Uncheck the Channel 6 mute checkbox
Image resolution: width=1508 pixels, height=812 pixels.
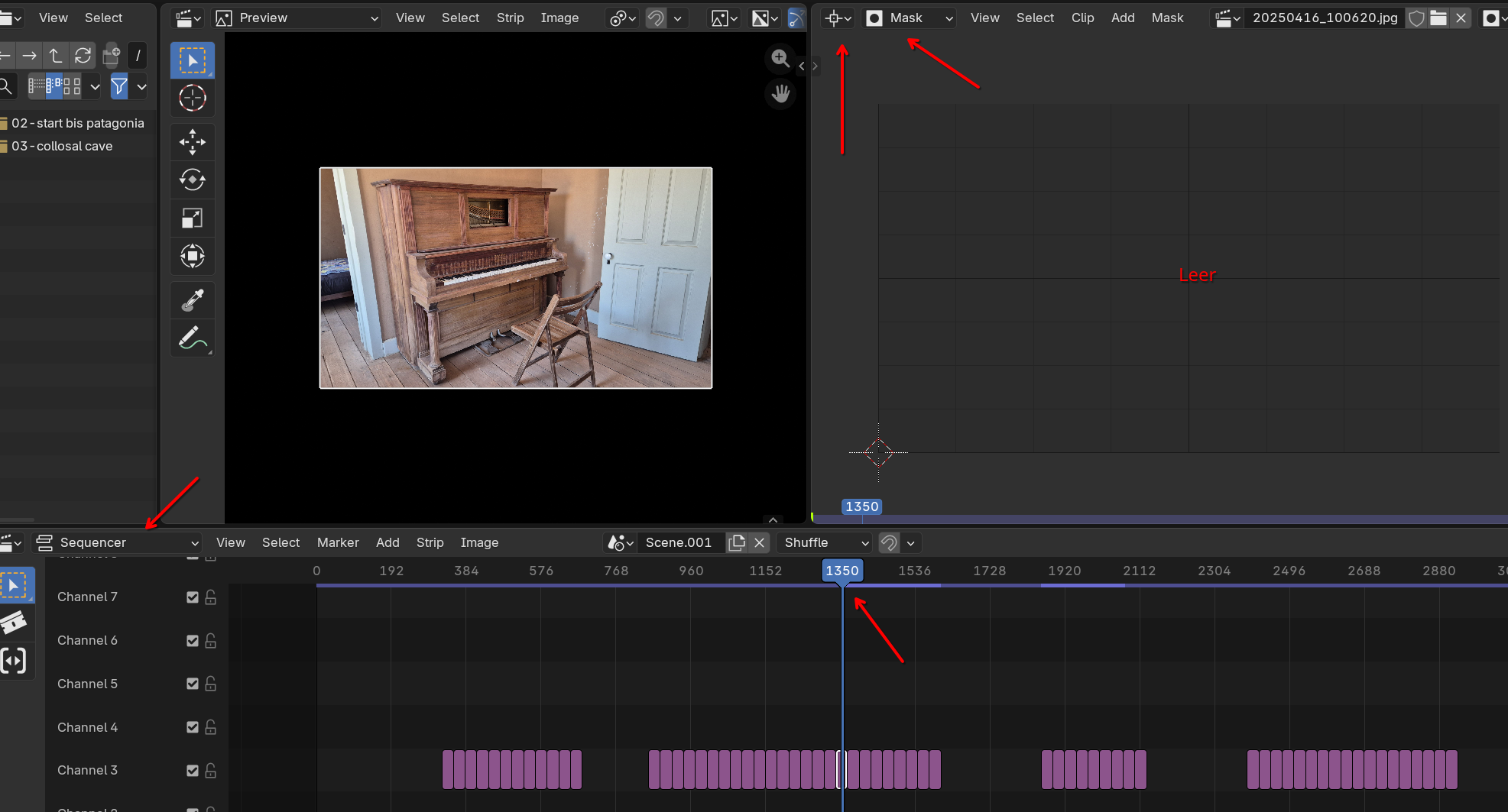point(193,641)
